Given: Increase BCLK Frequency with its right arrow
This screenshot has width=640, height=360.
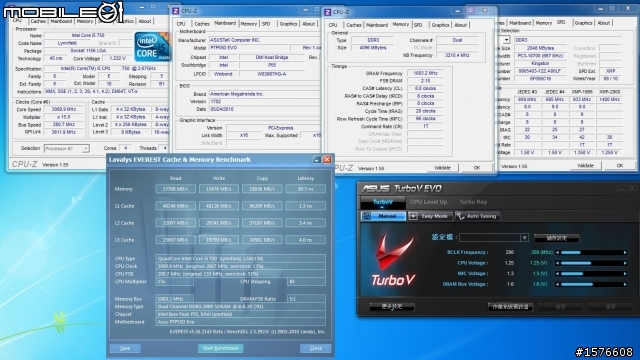Looking at the screenshot, I should (625, 253).
